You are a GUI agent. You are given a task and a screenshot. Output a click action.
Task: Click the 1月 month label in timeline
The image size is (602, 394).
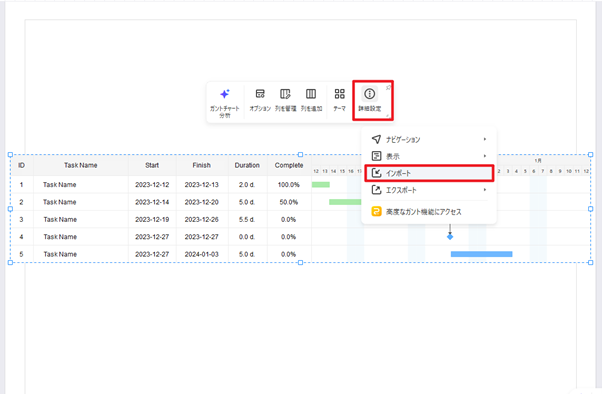[538, 161]
